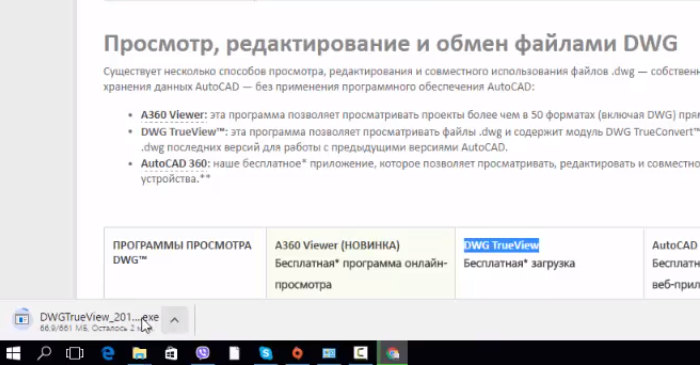Open the blue window app on taskbar
The height and width of the screenshot is (365, 700).
329,353
